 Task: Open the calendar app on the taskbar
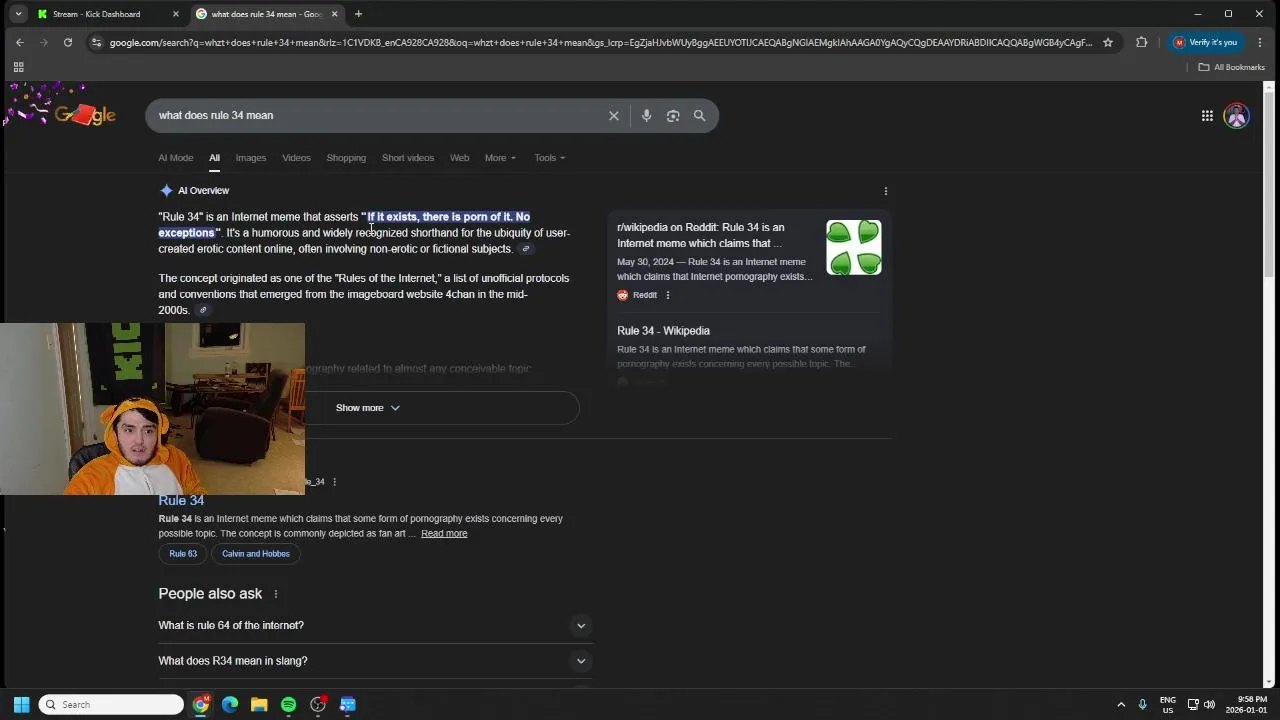(347, 704)
